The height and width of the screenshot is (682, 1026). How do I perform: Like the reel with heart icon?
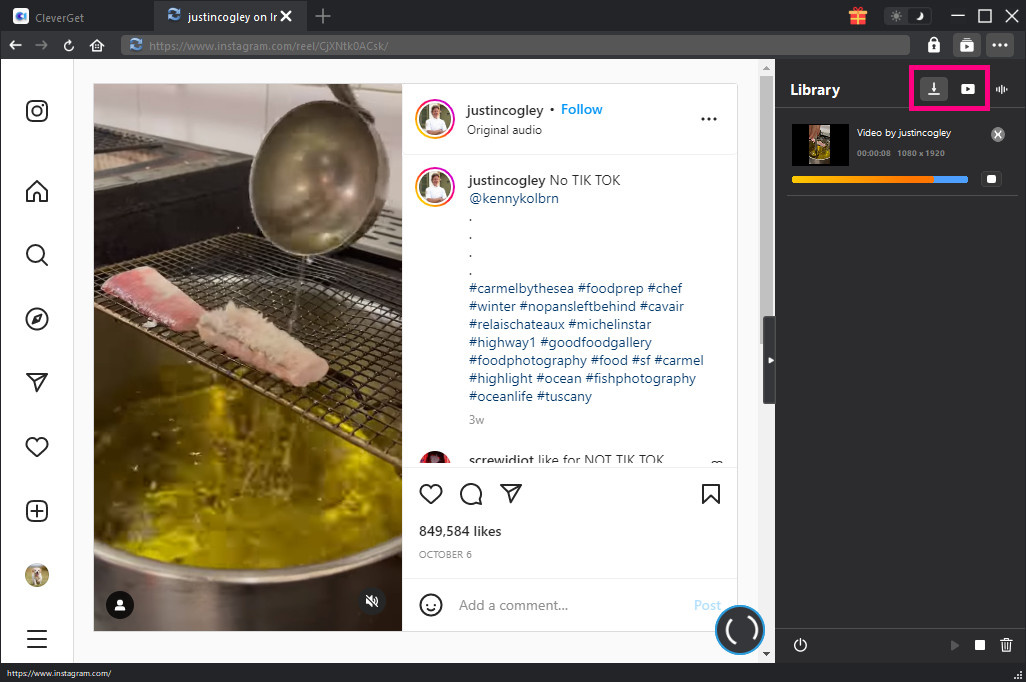pos(431,494)
